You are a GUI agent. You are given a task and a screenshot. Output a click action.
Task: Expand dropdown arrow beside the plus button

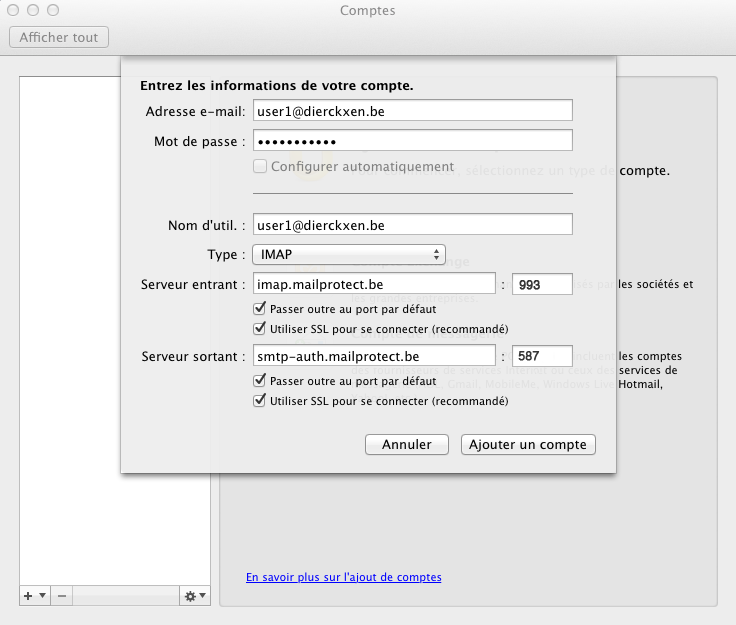pyautogui.click(x=42, y=596)
